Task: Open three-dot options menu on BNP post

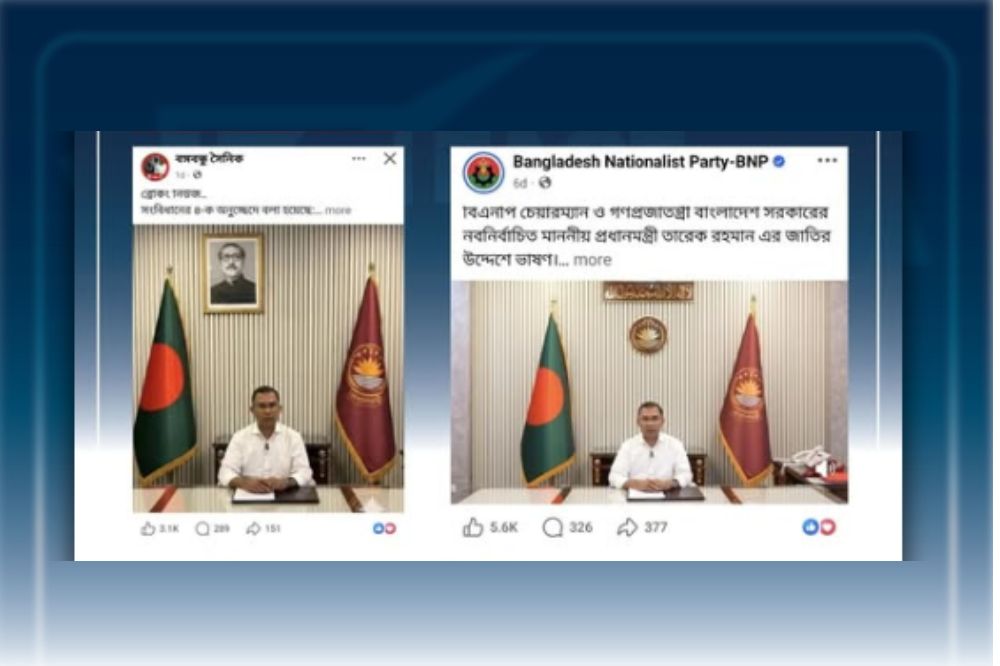Action: click(827, 160)
